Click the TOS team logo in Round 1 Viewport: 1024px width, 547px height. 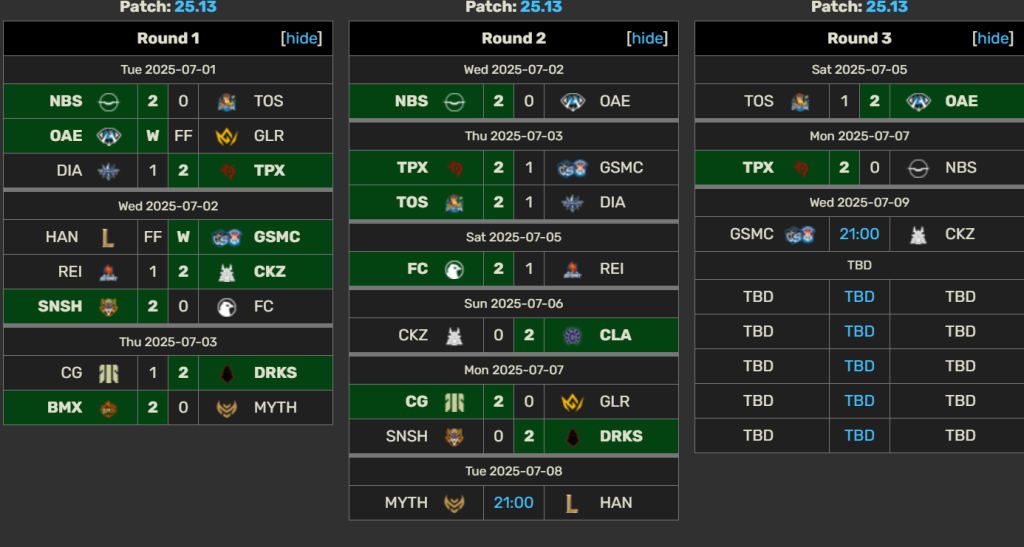tap(227, 101)
